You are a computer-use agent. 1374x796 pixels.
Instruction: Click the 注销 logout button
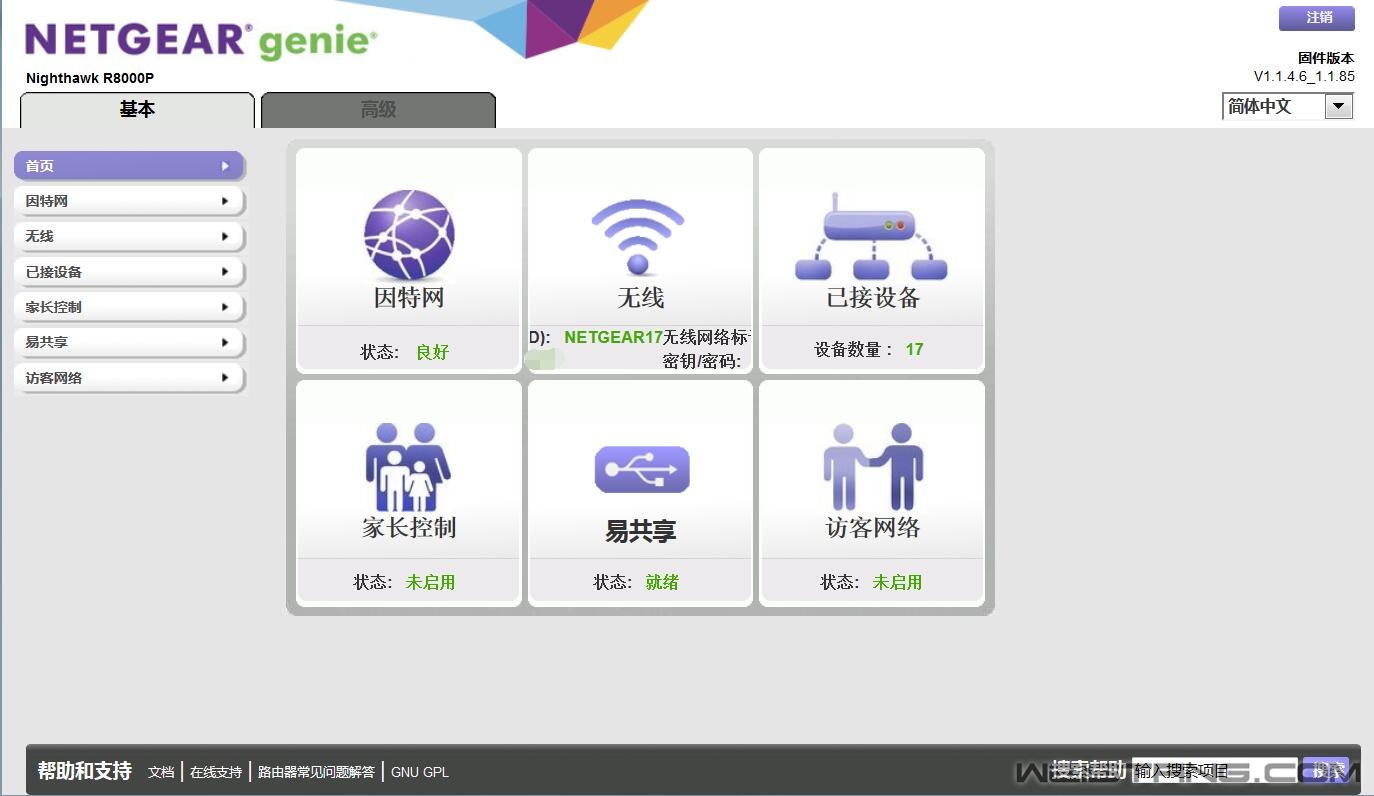point(1318,18)
